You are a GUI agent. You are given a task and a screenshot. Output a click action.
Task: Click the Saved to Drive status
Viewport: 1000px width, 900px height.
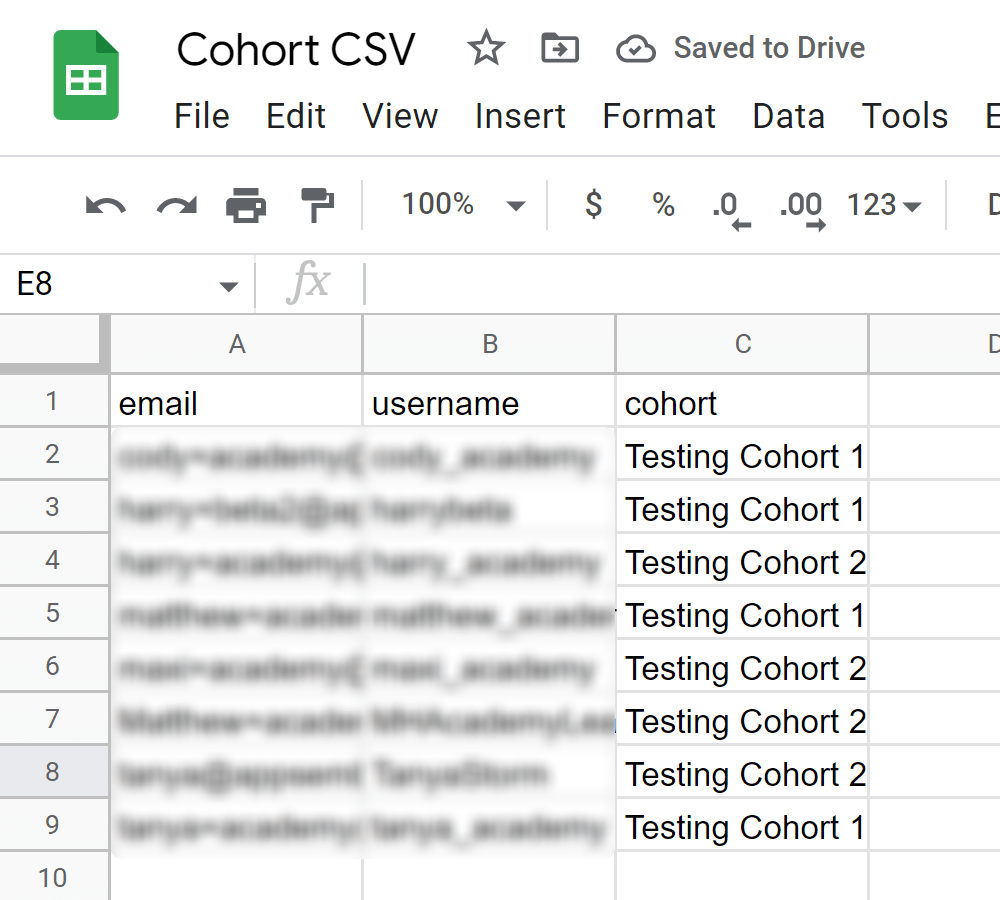769,47
